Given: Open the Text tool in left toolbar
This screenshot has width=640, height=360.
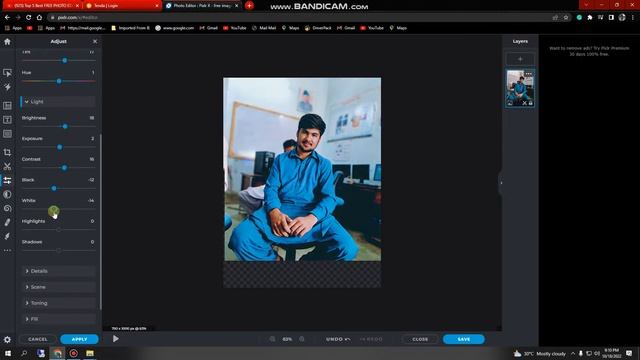Looking at the screenshot, I should [x=7, y=120].
